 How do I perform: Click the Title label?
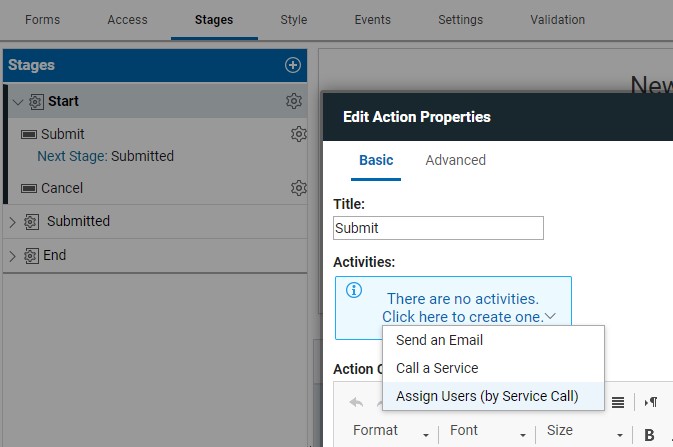click(x=349, y=204)
